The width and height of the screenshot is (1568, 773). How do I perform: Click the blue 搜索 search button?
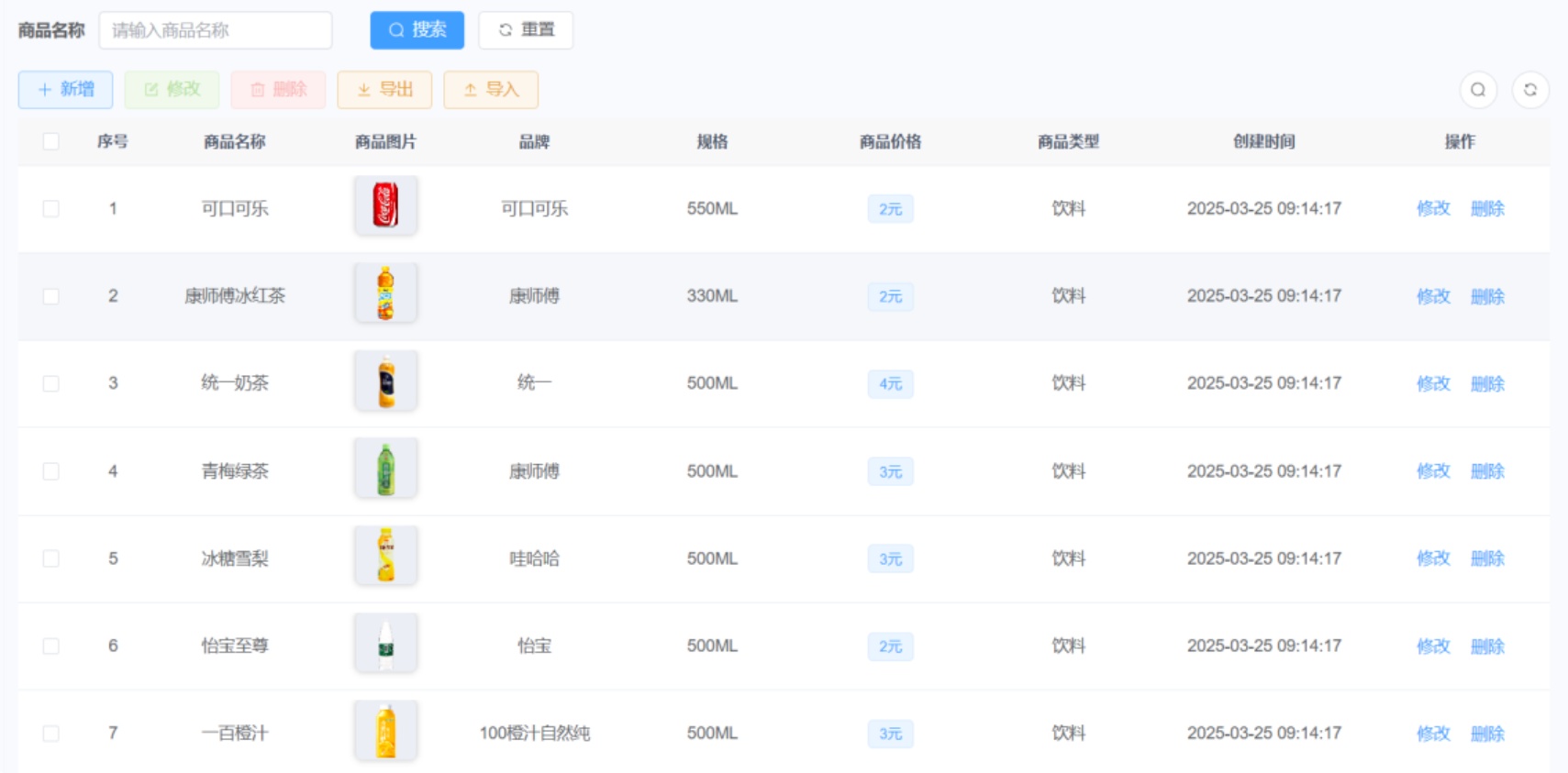coord(417,30)
